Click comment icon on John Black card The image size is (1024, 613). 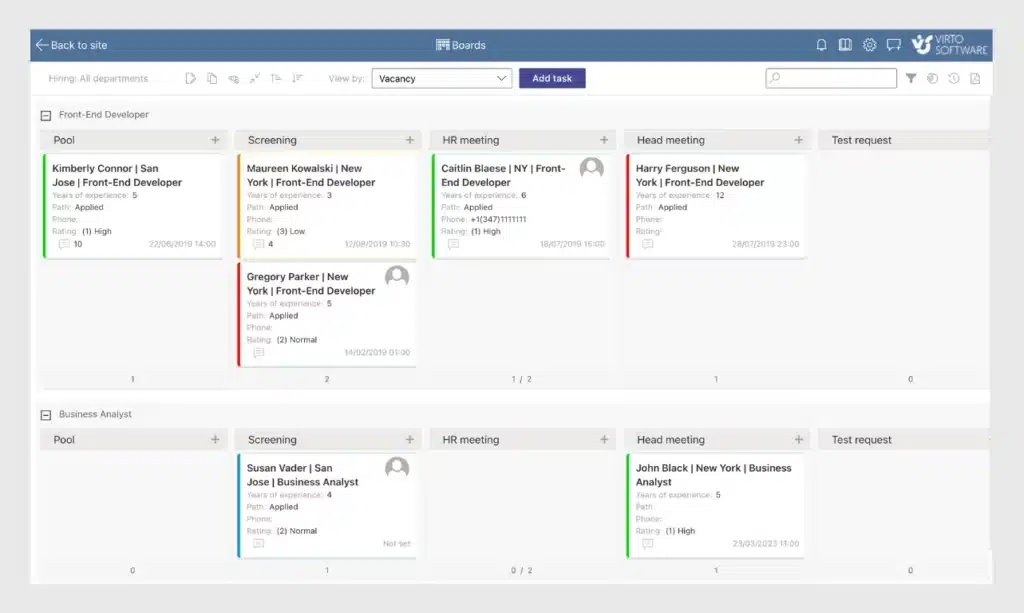coord(648,544)
